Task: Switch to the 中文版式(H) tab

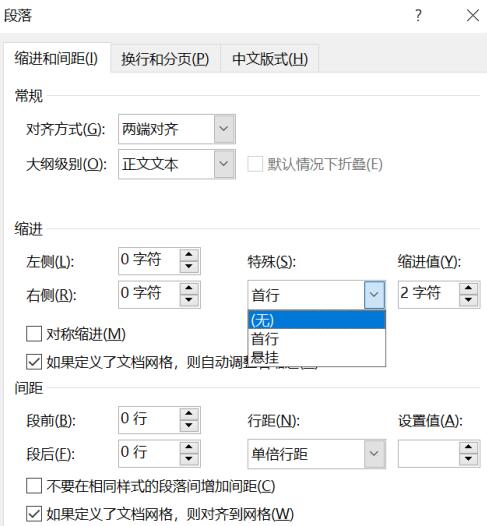Action: pyautogui.click(x=270, y=59)
